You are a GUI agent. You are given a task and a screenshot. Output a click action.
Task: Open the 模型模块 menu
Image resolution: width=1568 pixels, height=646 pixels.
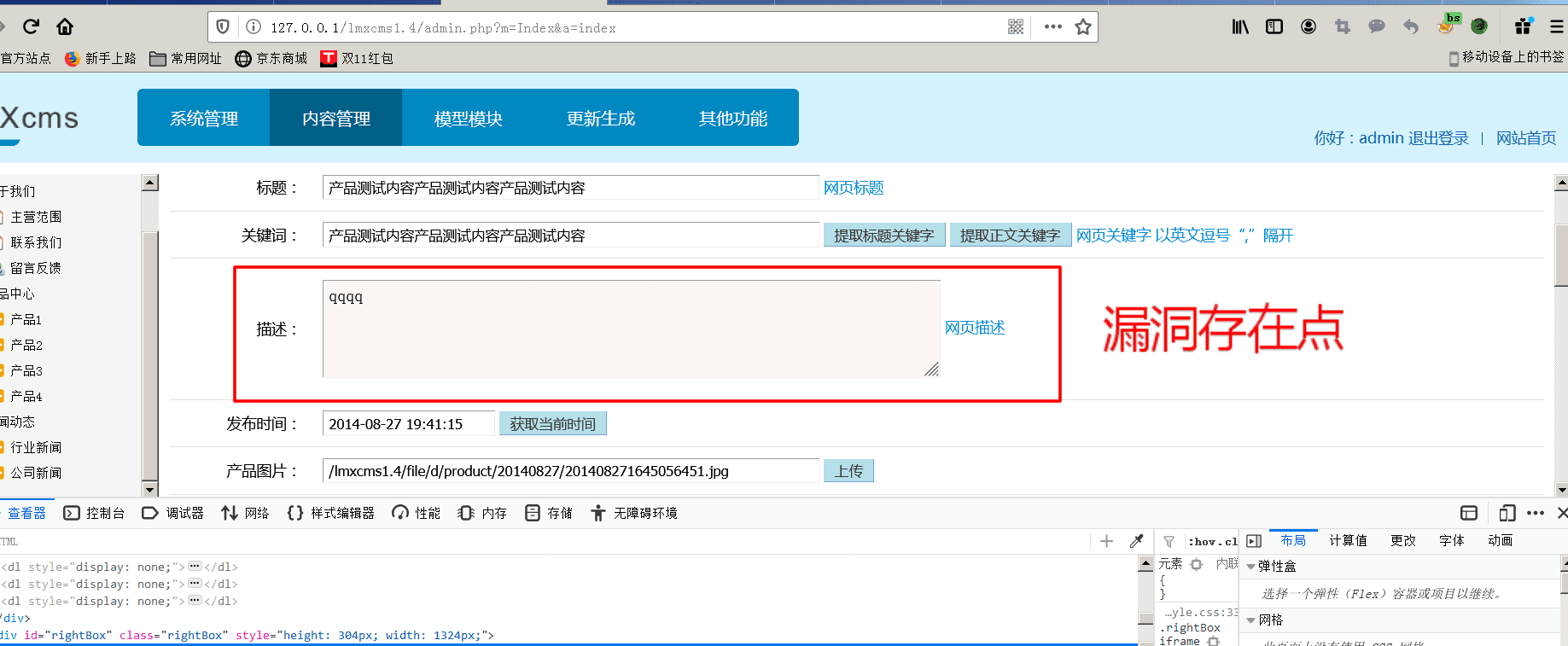(469, 118)
